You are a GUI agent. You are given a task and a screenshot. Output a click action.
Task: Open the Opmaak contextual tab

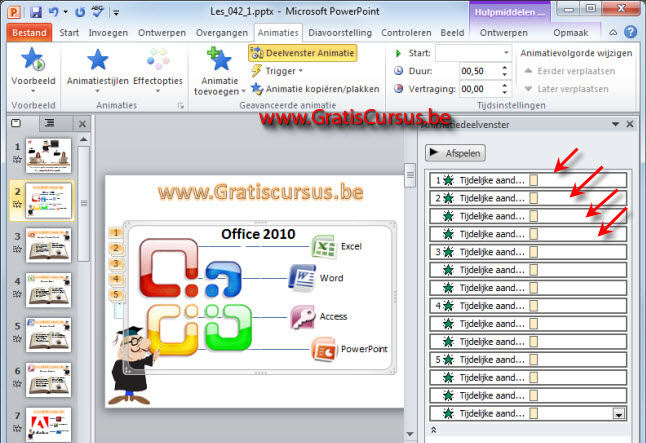pos(570,33)
